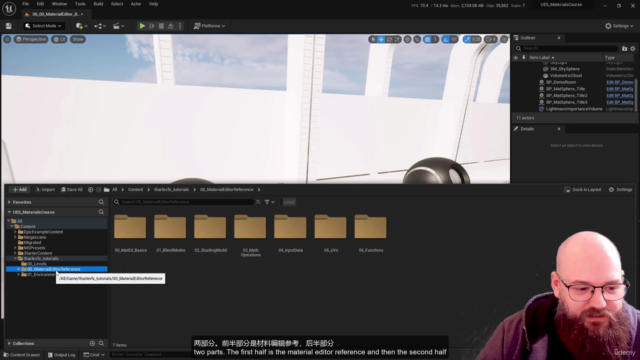Select BP_DemoRoom in the Outliner
Image resolution: width=640 pixels, height=360 pixels.
pos(561,82)
